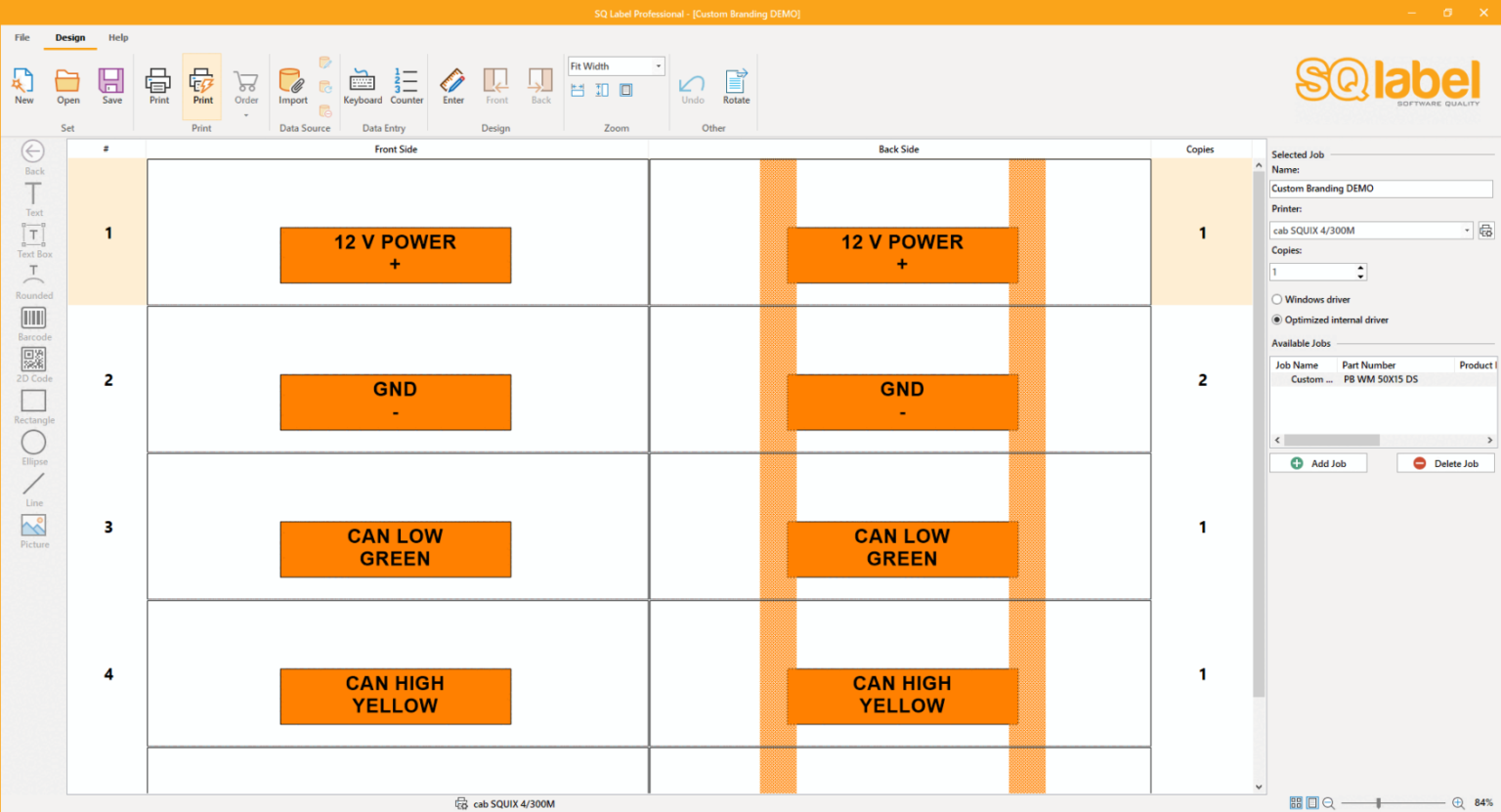
Task: Click the Rotate icon
Action: [x=736, y=86]
